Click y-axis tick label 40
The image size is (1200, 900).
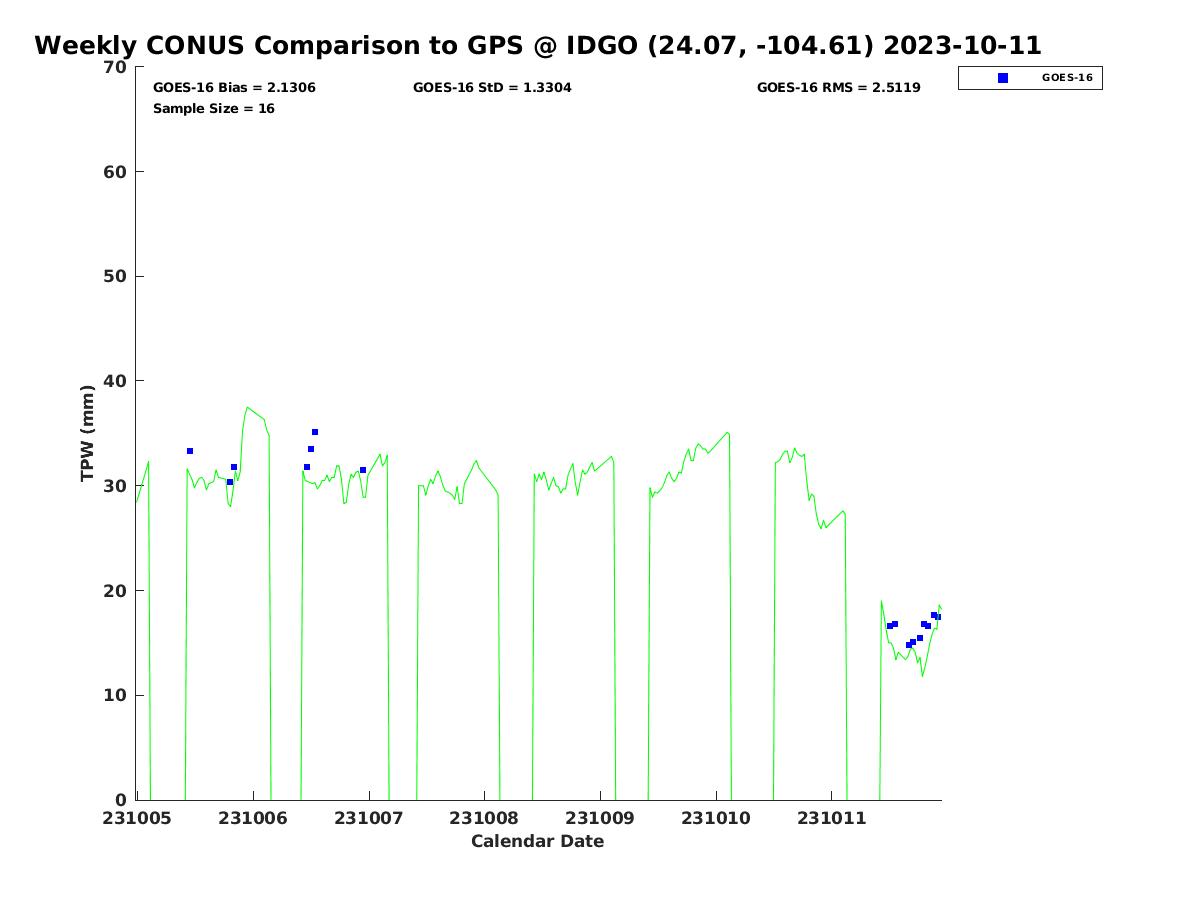116,381
